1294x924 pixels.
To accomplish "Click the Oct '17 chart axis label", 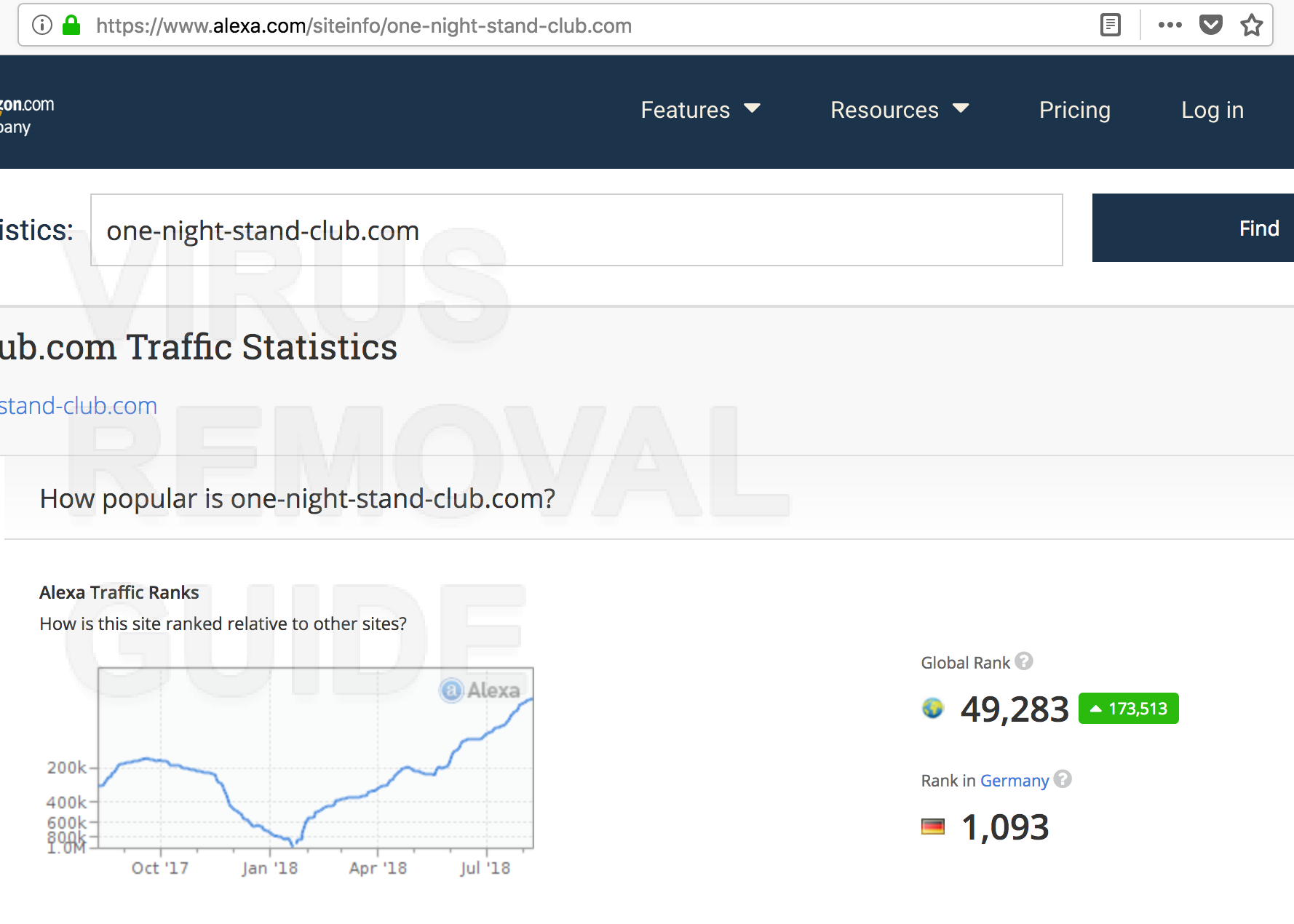I will tap(159, 867).
